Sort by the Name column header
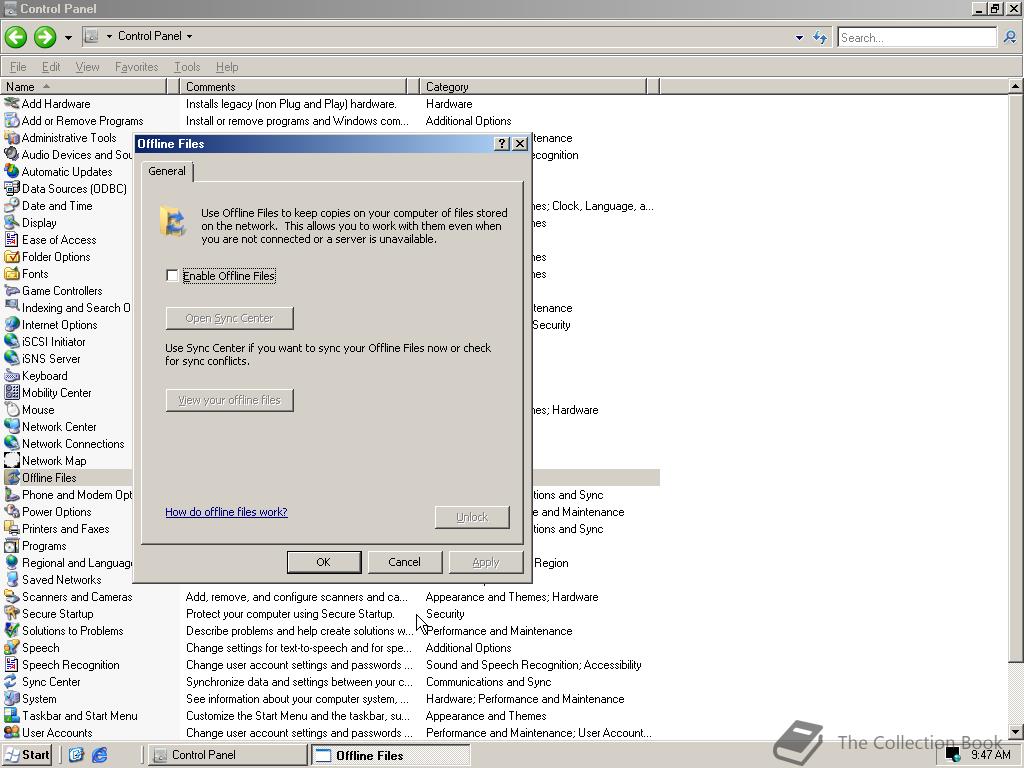This screenshot has height=768, width=1024. click(84, 86)
